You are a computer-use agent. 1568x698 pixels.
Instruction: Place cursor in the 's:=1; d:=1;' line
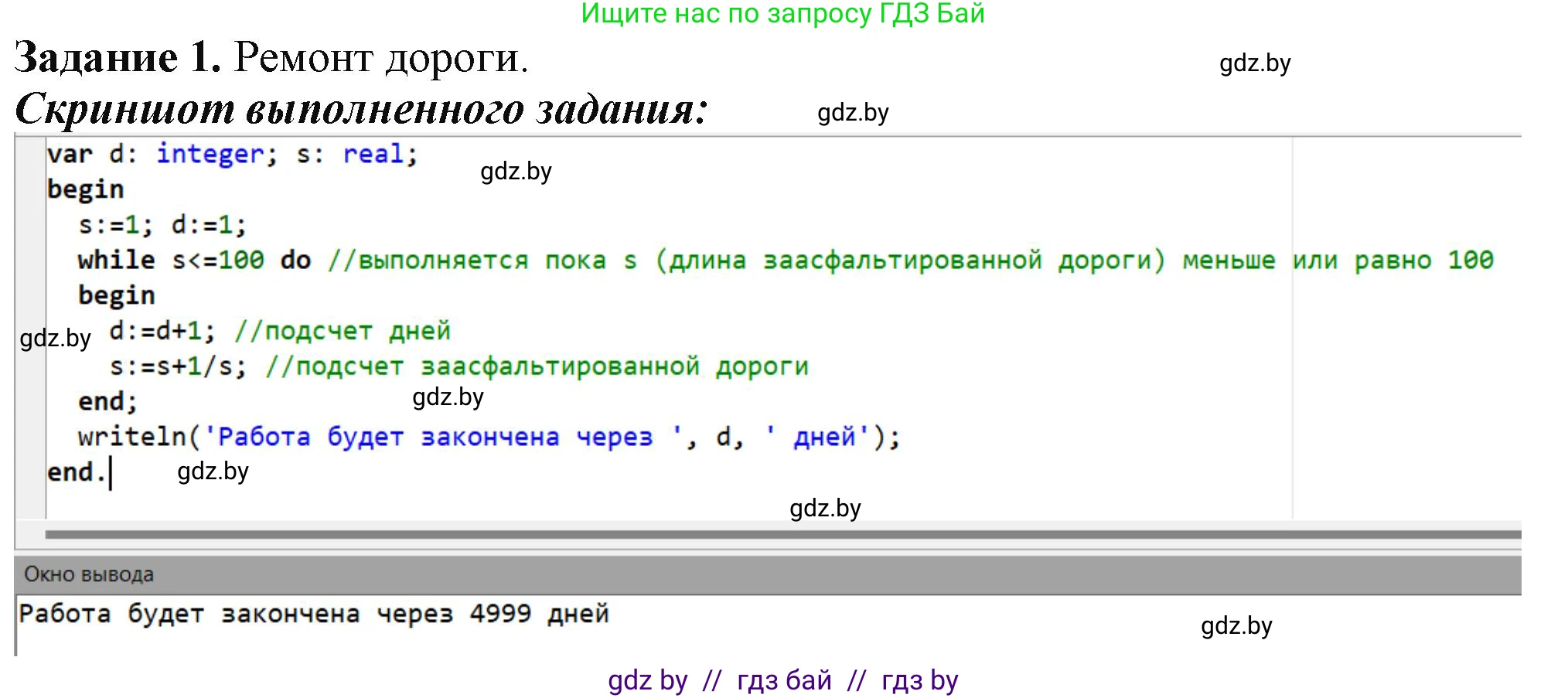point(162,225)
